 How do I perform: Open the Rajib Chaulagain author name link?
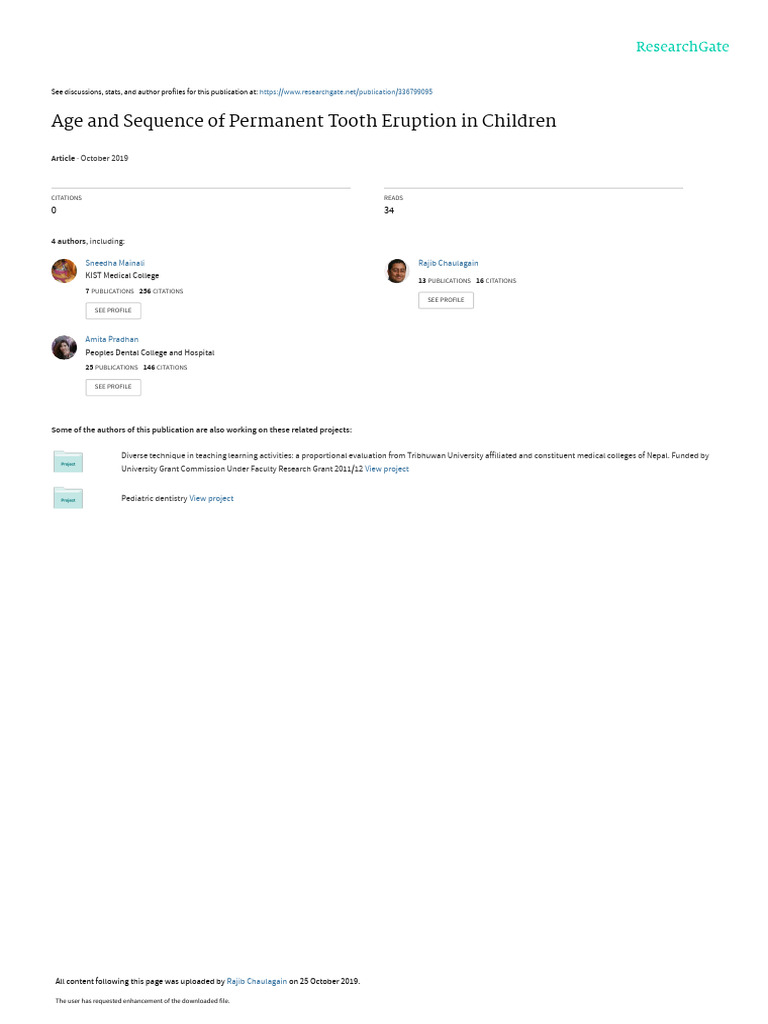tap(448, 263)
